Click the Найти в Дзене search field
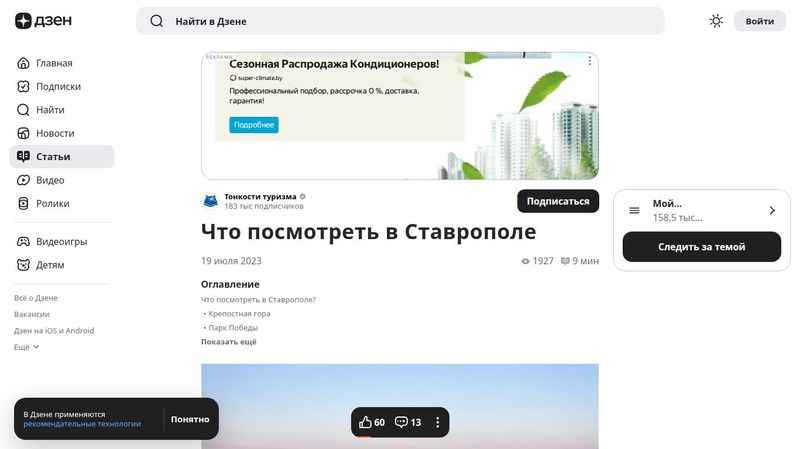Screen dimensions: 800x449 pos(400,21)
